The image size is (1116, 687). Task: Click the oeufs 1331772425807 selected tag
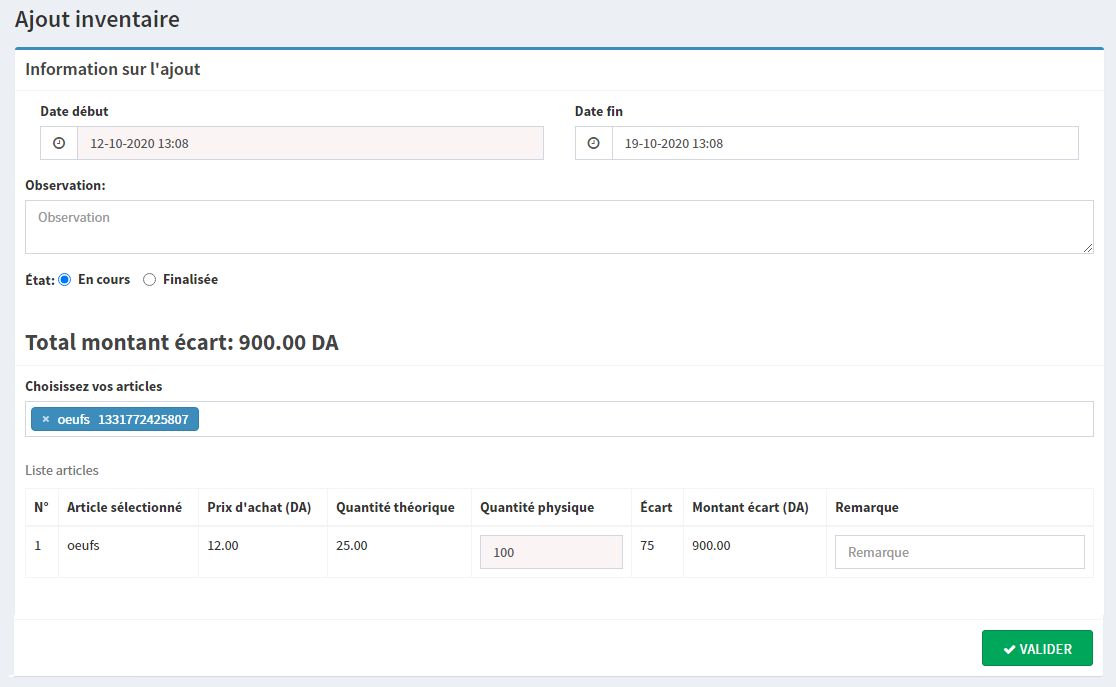click(x=124, y=419)
